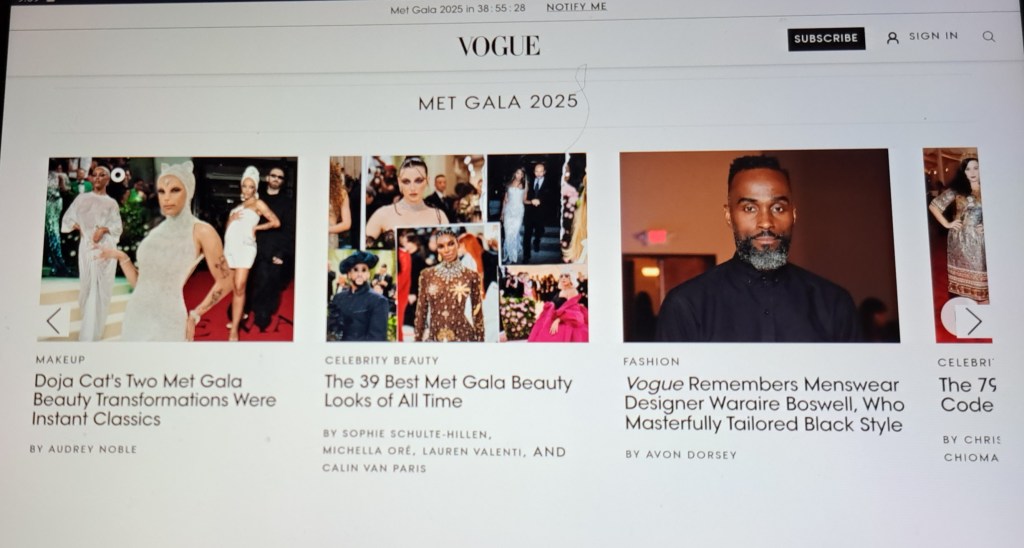Open the Doja Cat's Two Met Gala Beauty Transformations article

154,400
